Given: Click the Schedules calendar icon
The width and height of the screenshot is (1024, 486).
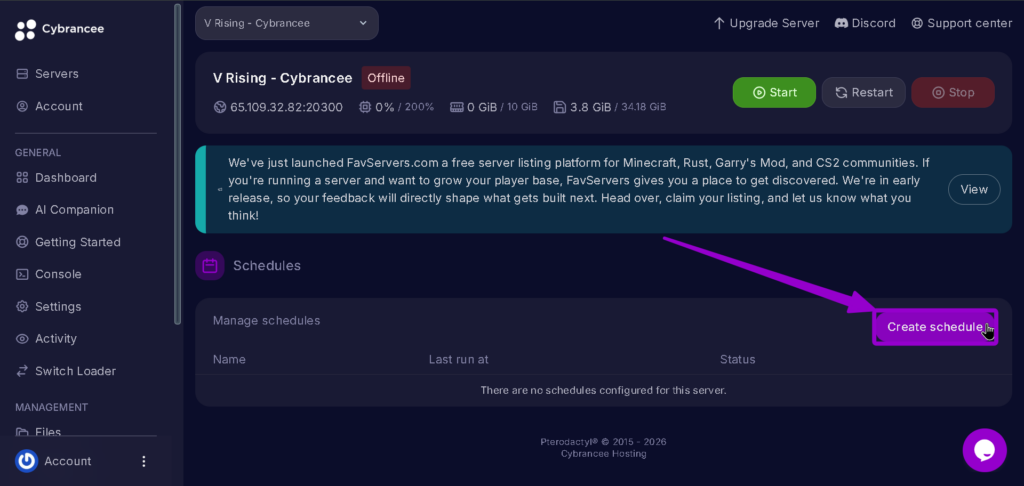Looking at the screenshot, I should tap(210, 266).
